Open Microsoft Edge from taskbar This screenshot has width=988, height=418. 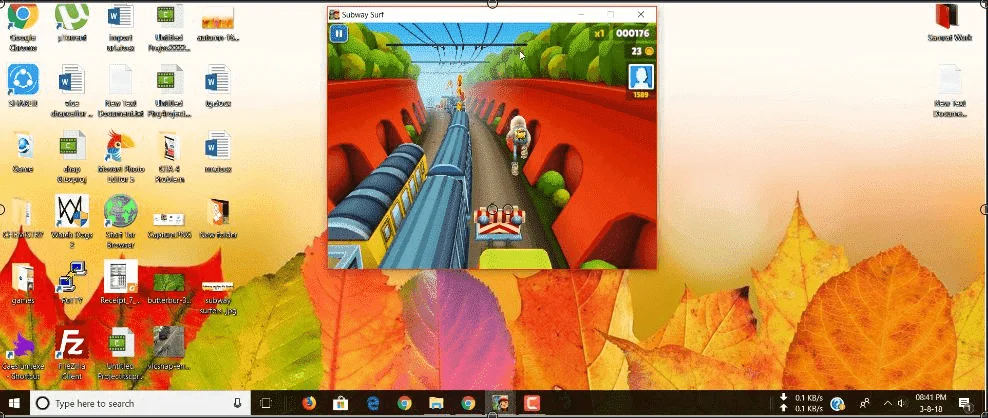click(x=372, y=403)
